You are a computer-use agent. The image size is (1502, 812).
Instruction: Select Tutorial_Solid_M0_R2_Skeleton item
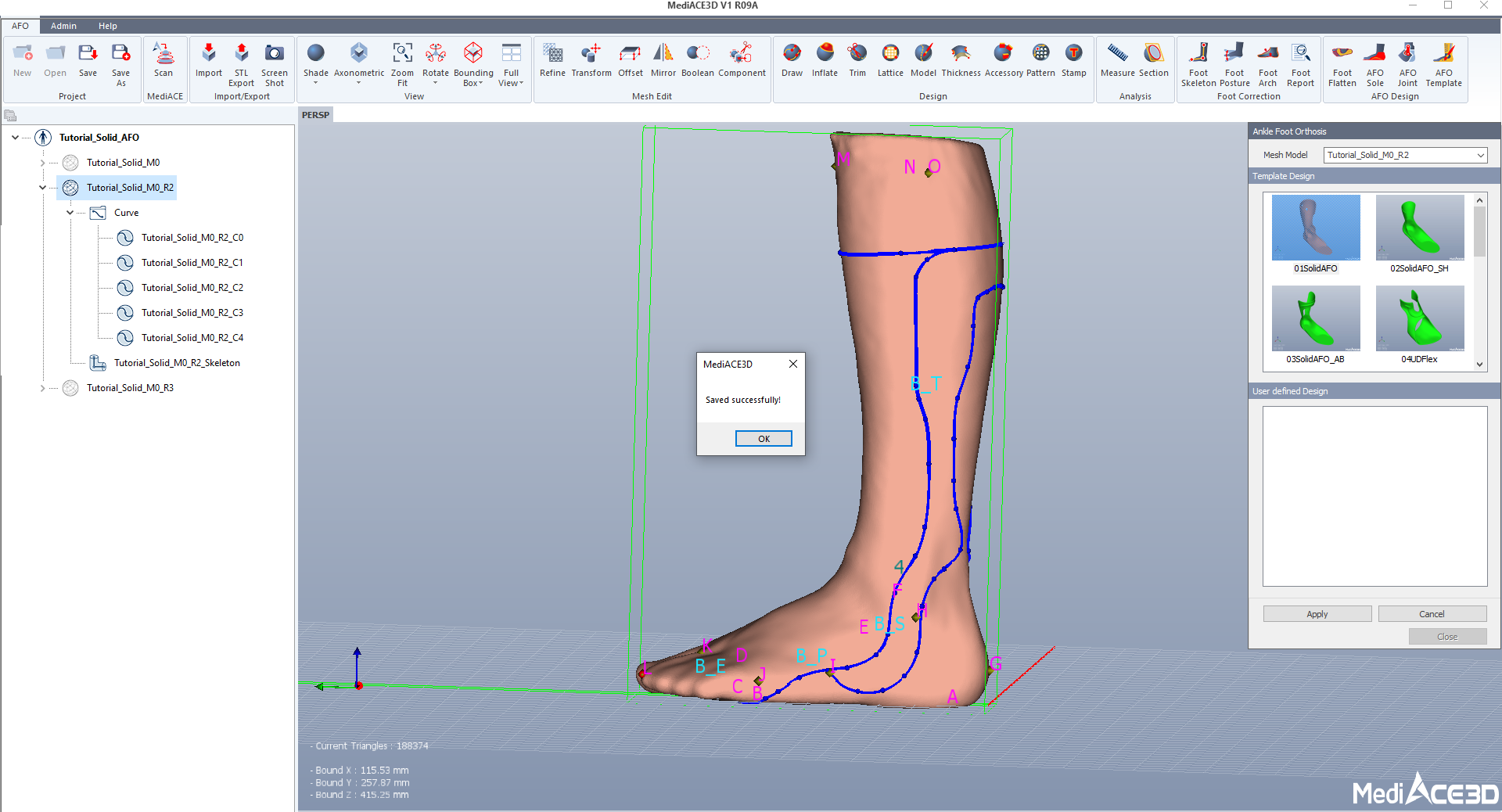(177, 363)
